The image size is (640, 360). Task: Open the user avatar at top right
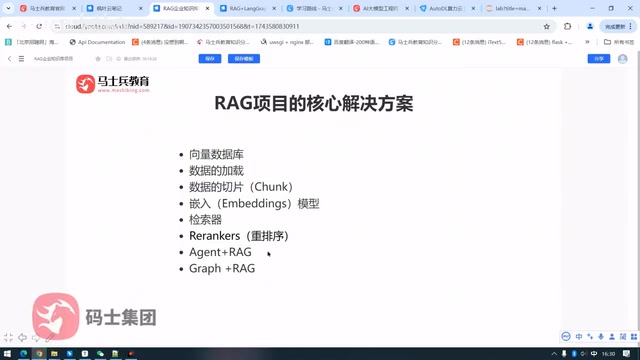pyautogui.click(x=622, y=59)
